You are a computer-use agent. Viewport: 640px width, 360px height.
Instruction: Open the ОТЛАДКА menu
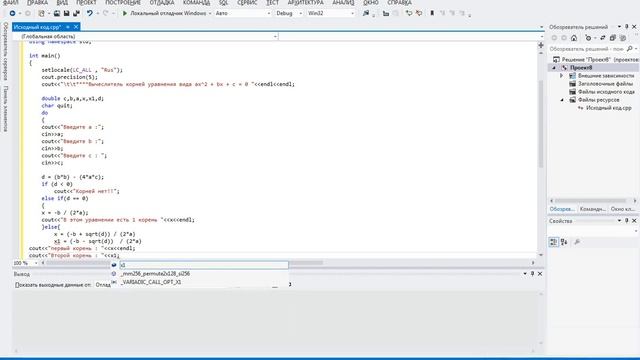tap(162, 2)
